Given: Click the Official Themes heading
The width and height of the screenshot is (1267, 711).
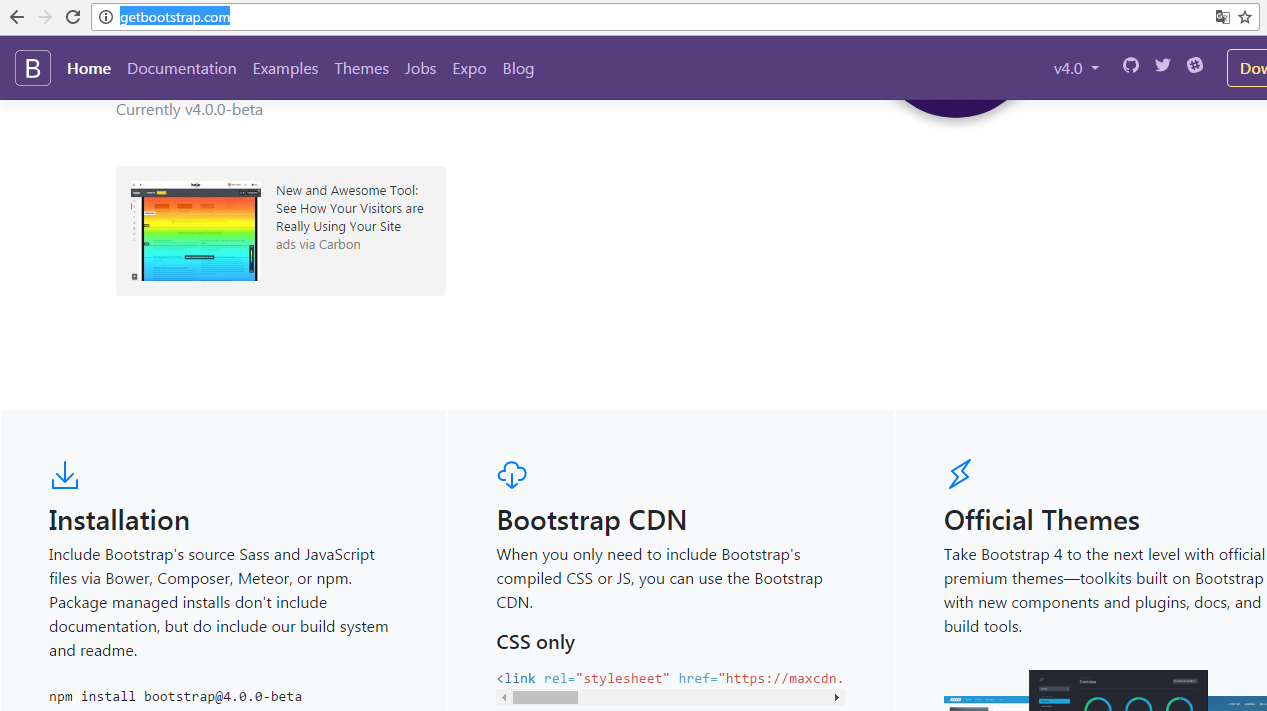Looking at the screenshot, I should pos(1042,520).
